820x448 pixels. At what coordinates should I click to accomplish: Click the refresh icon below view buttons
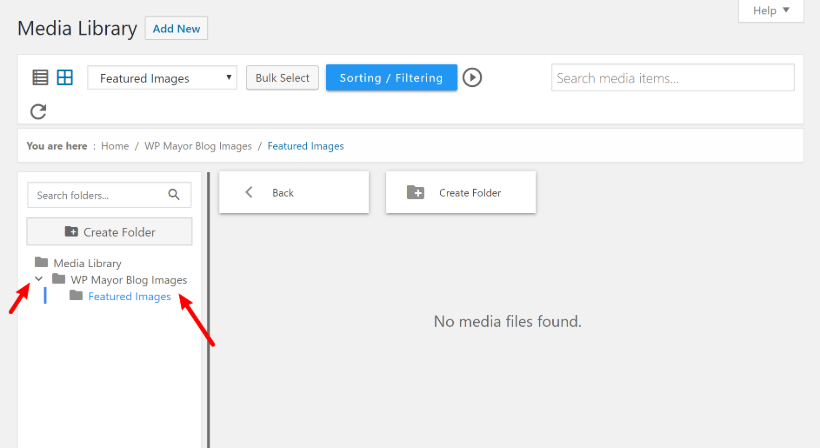point(38,111)
